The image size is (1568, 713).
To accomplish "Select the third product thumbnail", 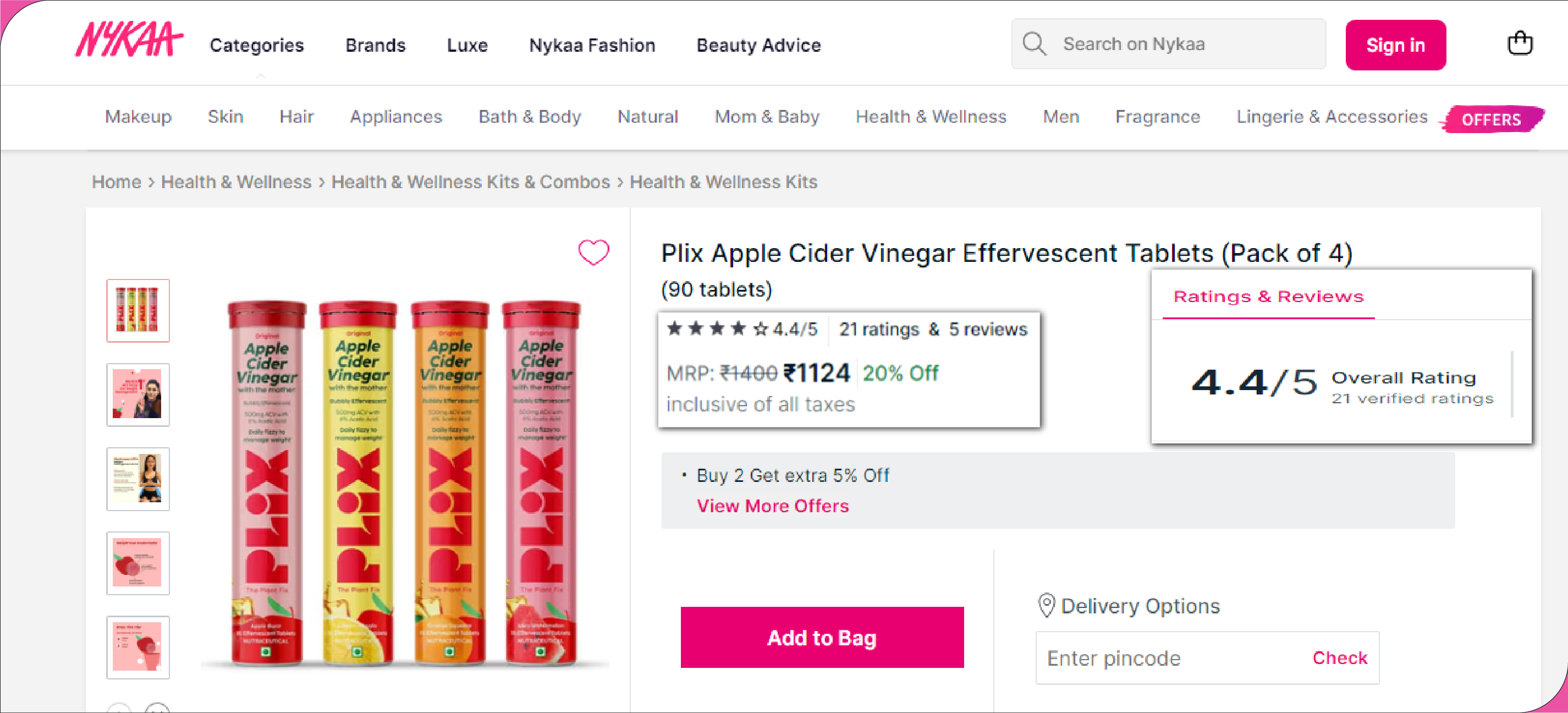I will click(138, 479).
